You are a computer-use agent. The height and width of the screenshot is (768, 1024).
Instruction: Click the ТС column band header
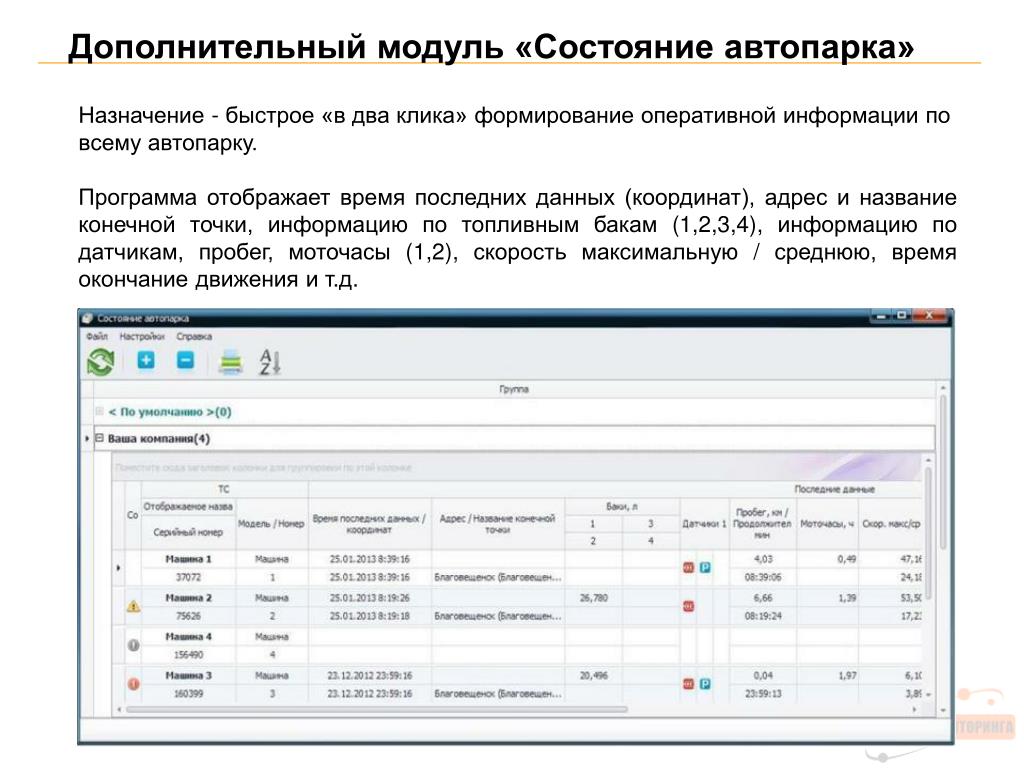click(224, 489)
